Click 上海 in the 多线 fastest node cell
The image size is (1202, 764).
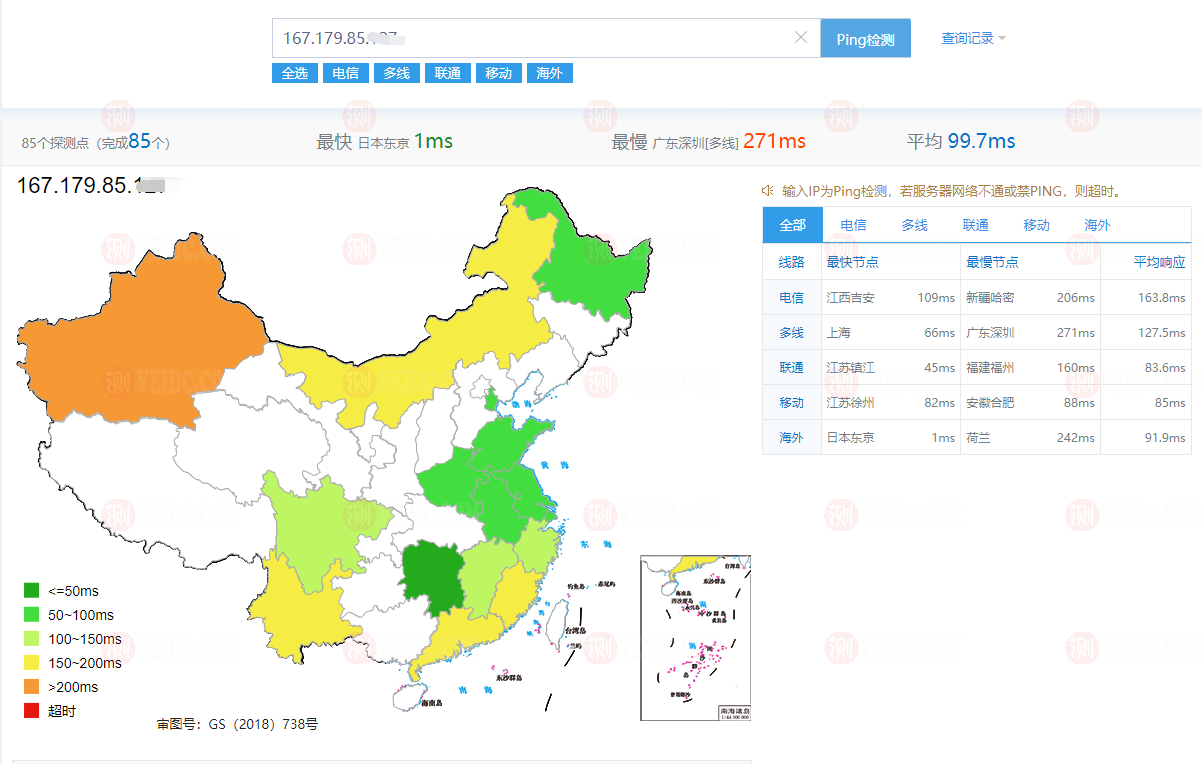coord(837,332)
